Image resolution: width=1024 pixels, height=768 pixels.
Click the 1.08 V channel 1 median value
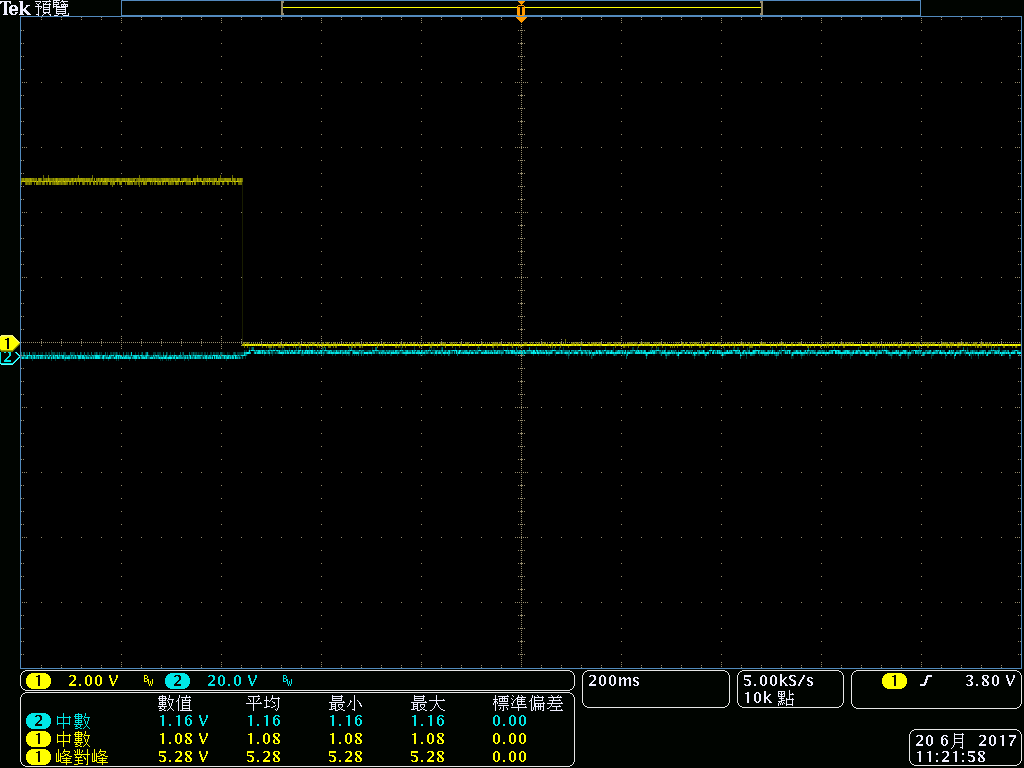pos(184,739)
